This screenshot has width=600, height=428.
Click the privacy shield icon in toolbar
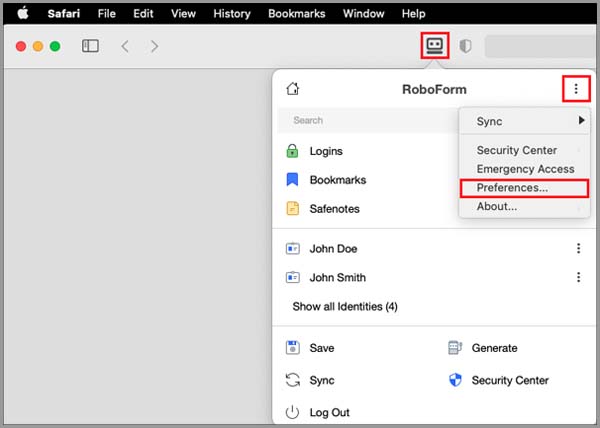(465, 46)
